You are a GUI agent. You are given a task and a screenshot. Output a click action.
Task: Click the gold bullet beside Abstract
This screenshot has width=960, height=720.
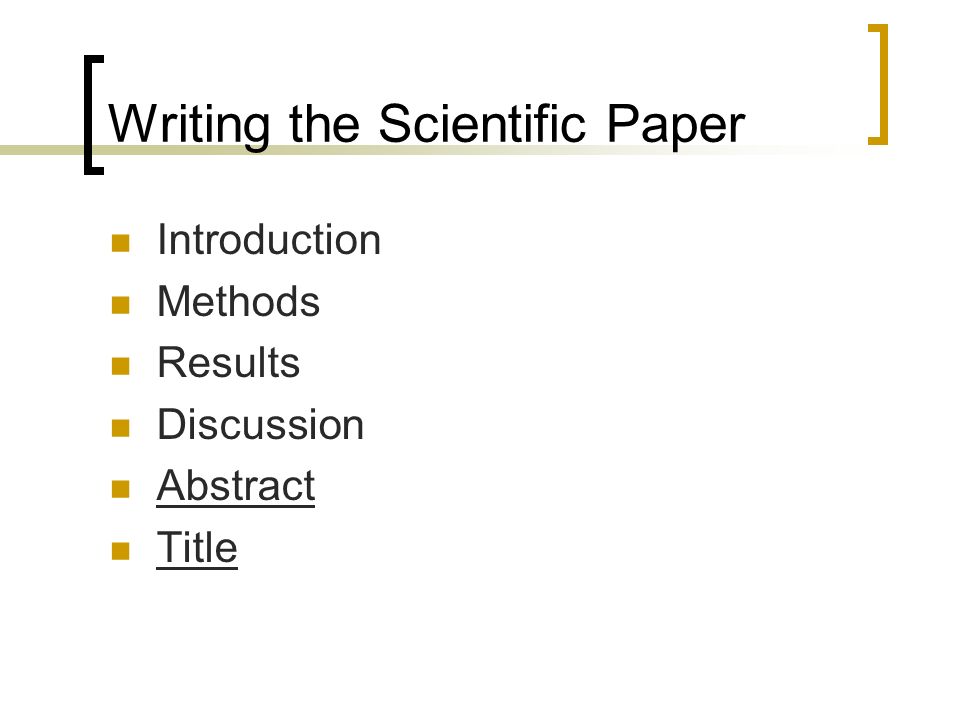click(121, 490)
